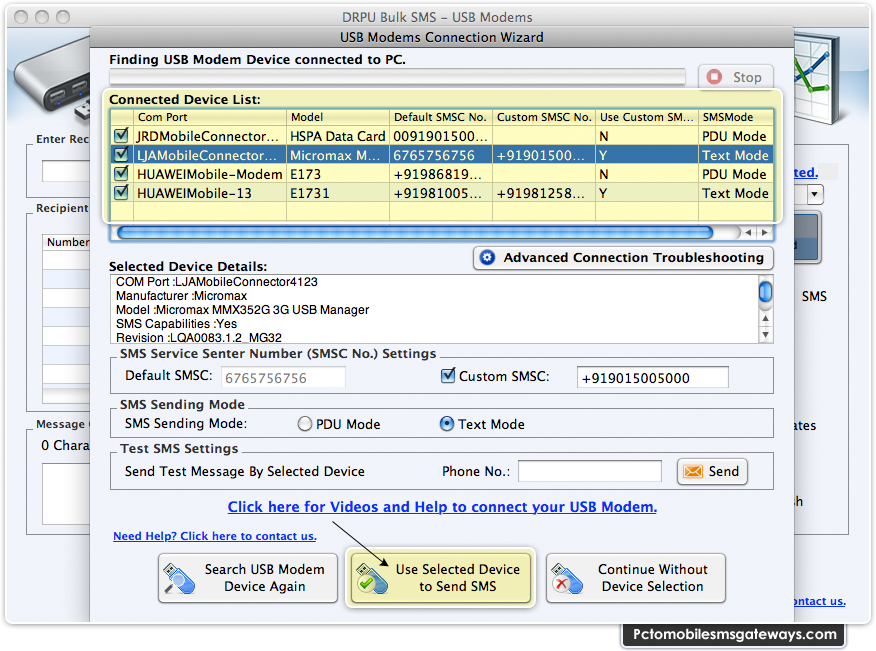Uncheck the HUAWEIMobile-13 device checkbox
The image size is (876, 651).
121,193
